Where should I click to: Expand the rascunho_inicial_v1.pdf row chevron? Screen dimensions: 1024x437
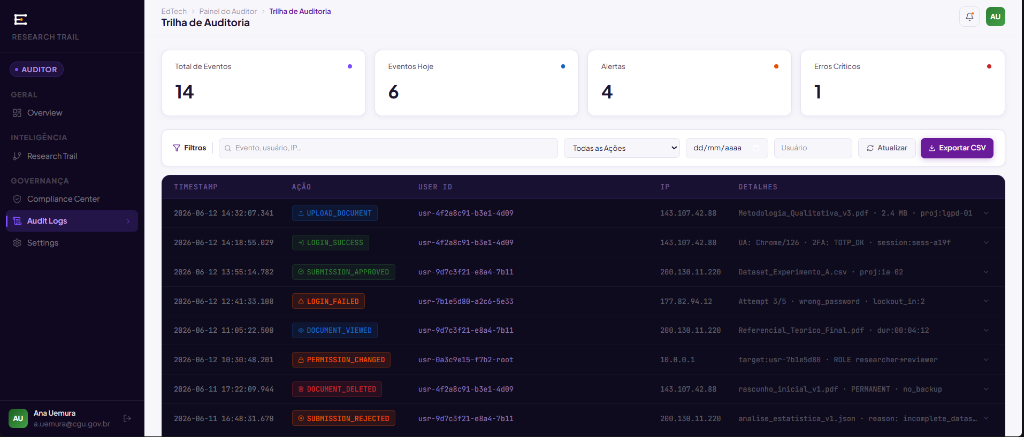tap(985, 389)
